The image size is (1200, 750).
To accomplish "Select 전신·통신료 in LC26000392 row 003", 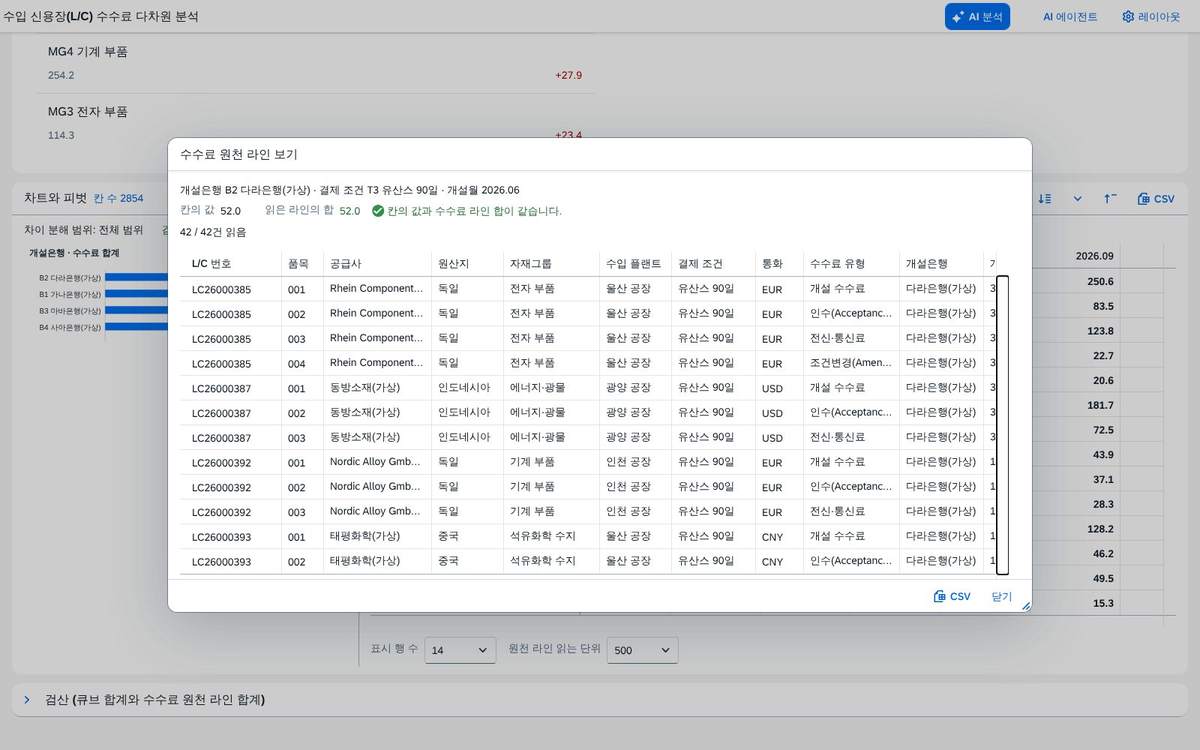I will point(837,512).
